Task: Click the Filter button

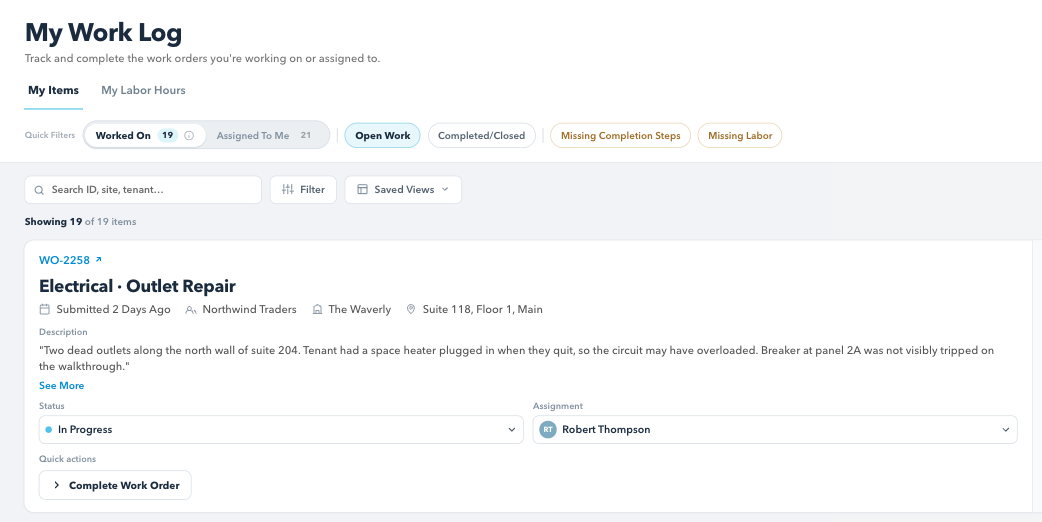Action: point(303,189)
